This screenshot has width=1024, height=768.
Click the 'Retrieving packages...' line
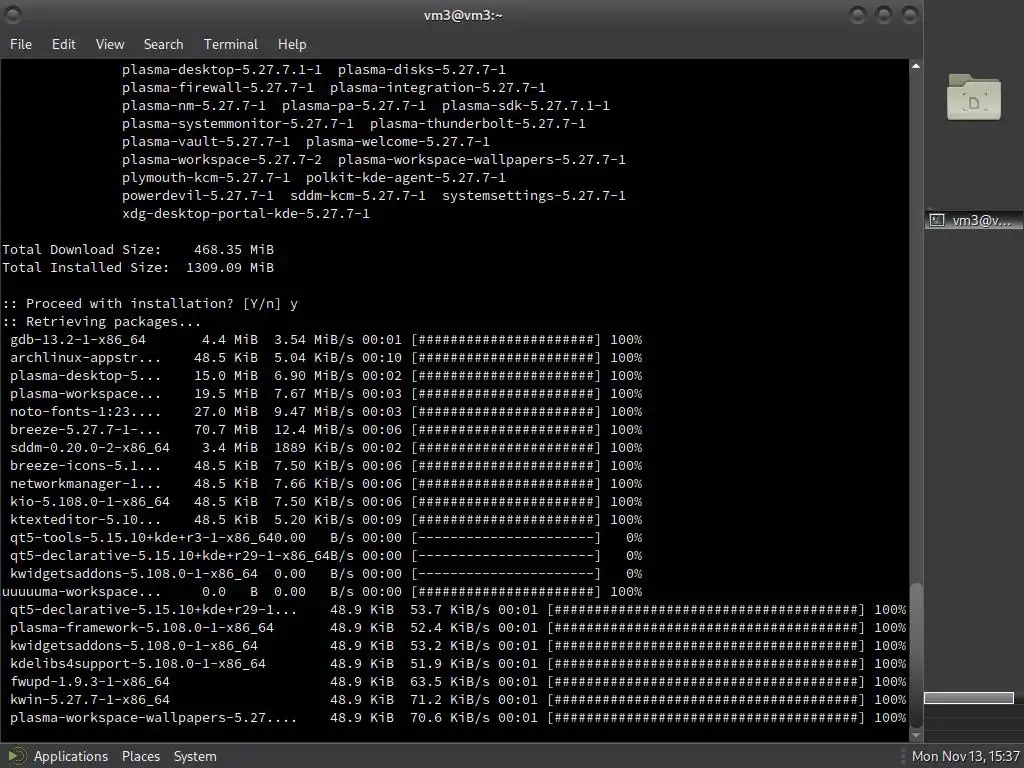[101, 321]
